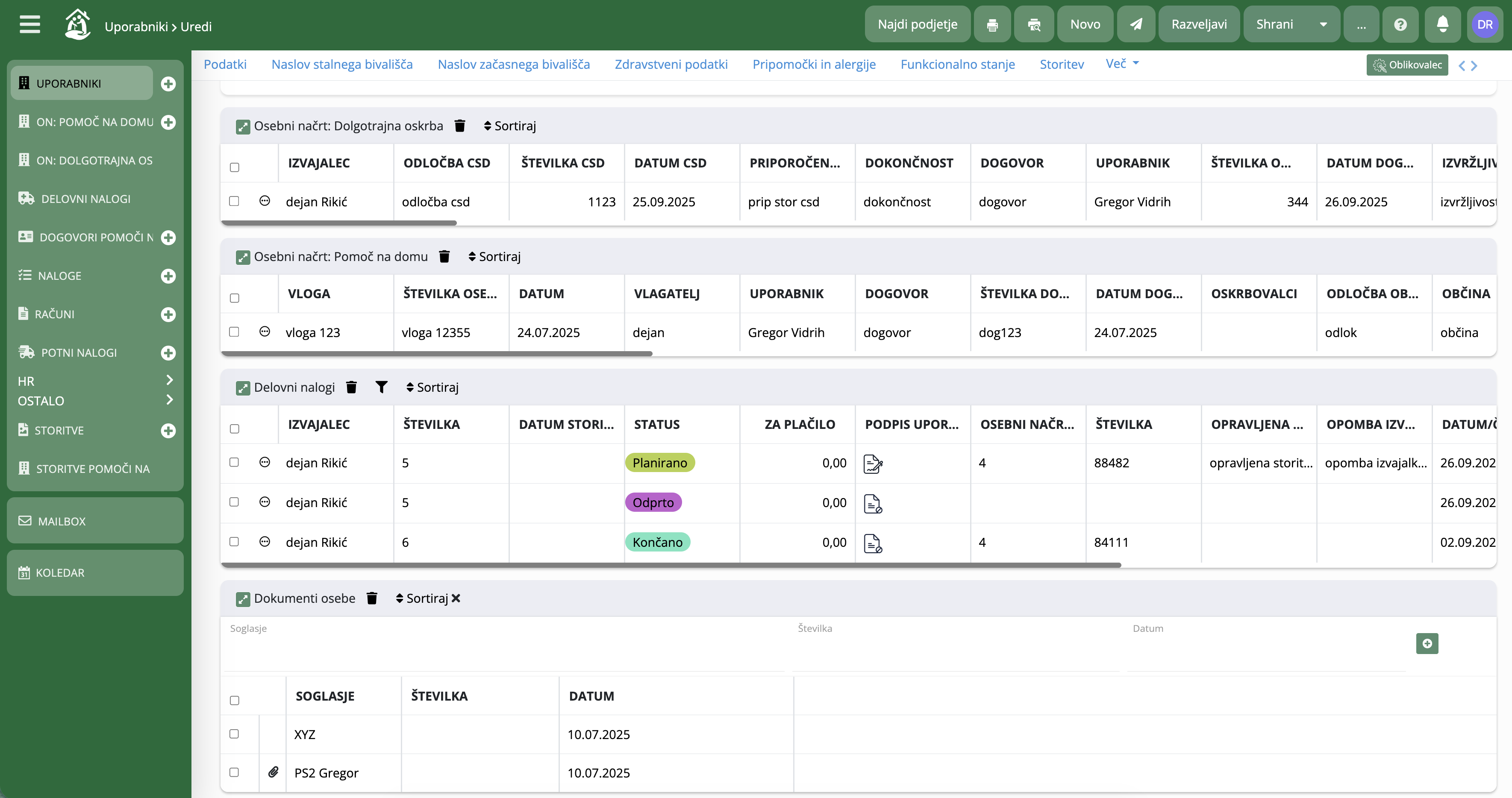Tick the checkbox for XYZ document row
1512x798 pixels.
(234, 733)
